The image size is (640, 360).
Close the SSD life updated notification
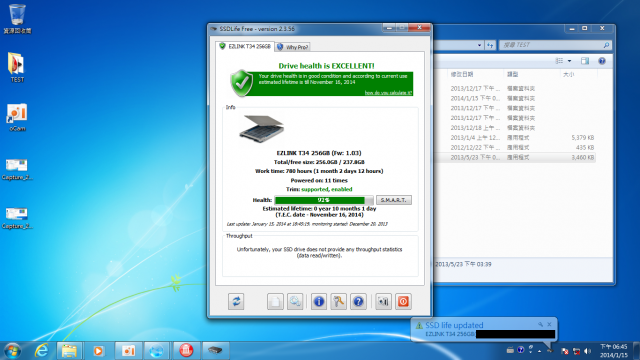[x=549, y=324]
